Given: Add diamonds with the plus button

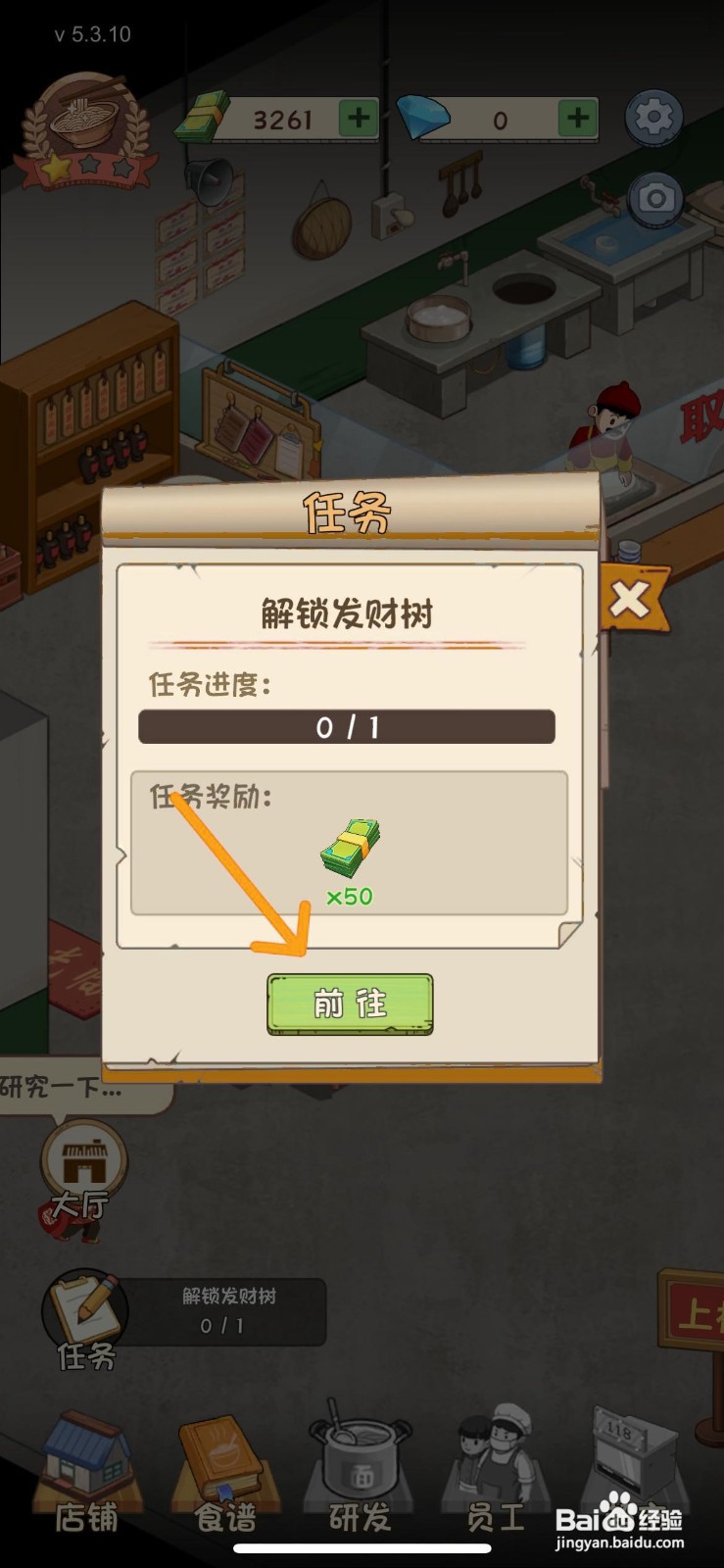Looking at the screenshot, I should click(x=578, y=119).
